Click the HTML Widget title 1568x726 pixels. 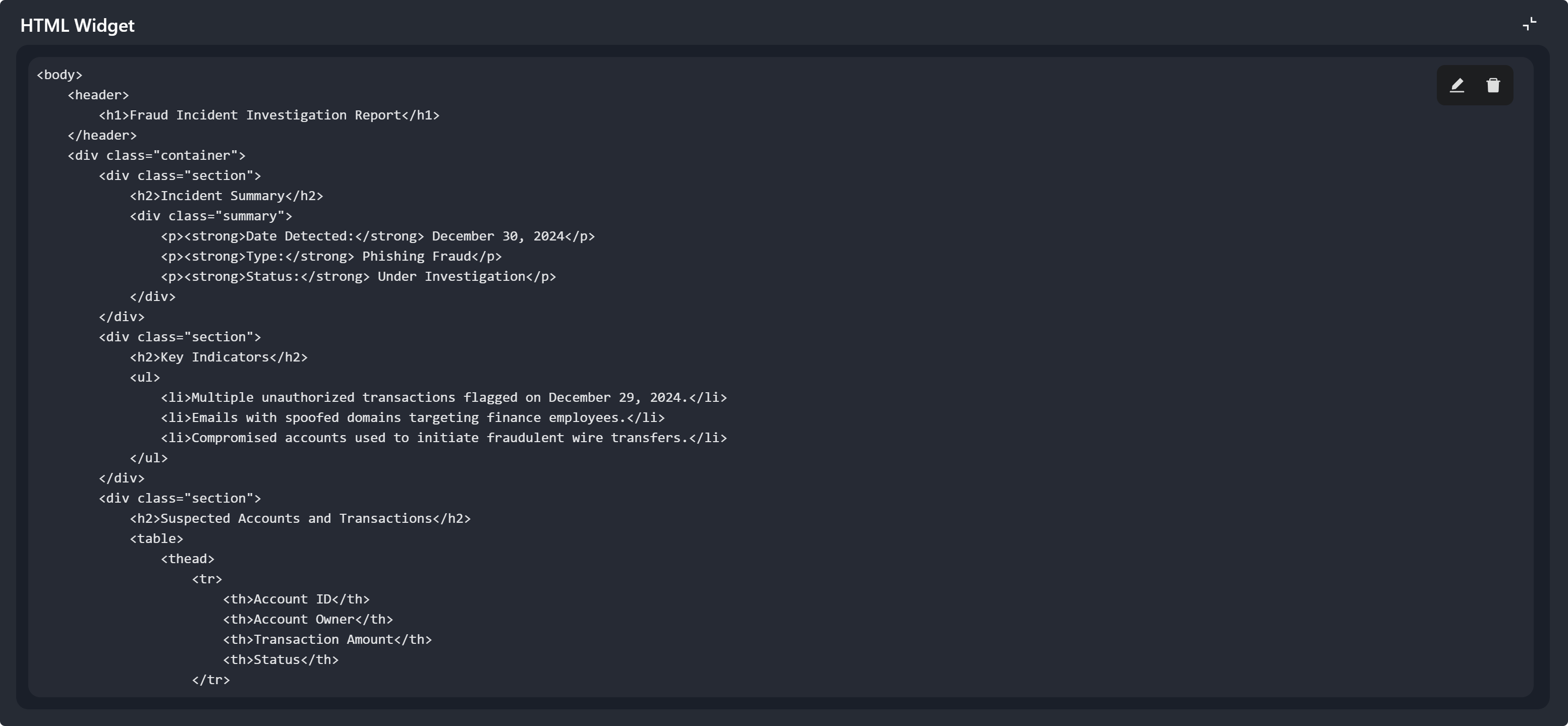pos(77,25)
